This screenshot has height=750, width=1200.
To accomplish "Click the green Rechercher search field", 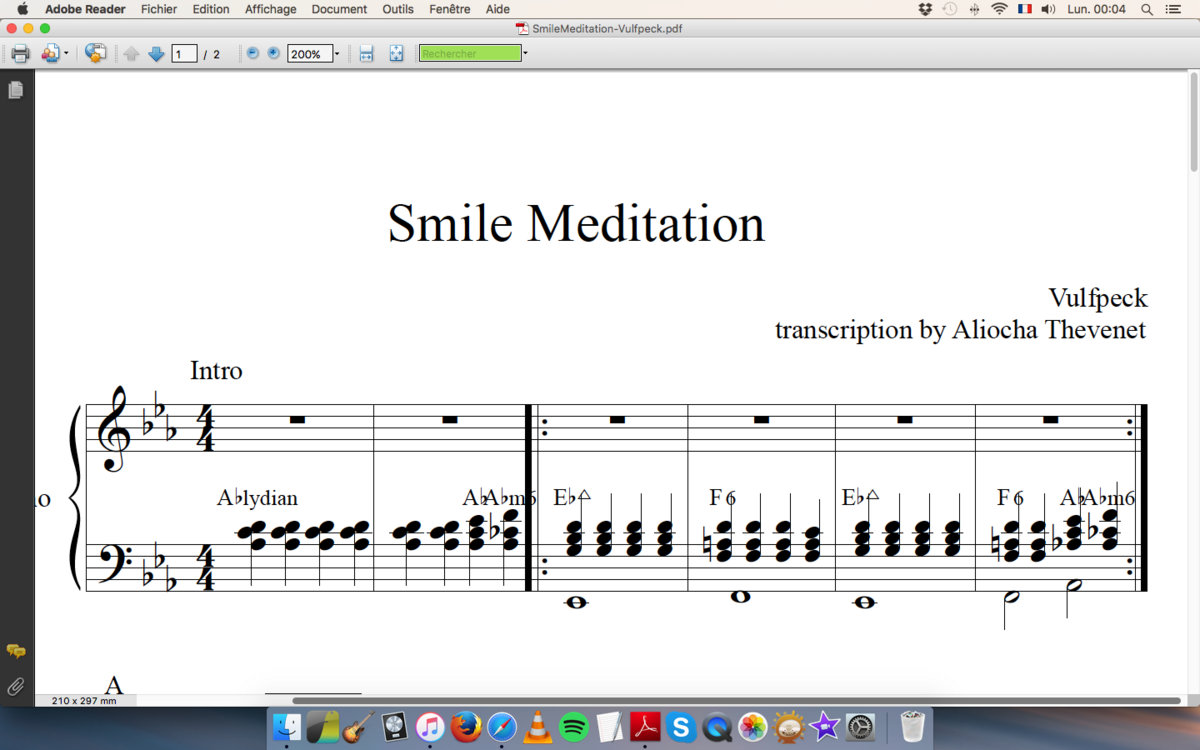I will (x=470, y=54).
